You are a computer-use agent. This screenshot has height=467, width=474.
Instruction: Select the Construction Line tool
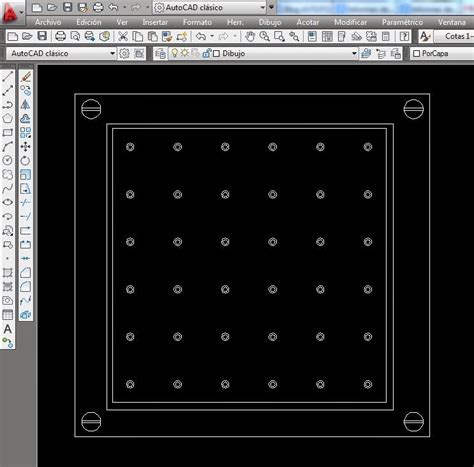pyautogui.click(x=7, y=90)
